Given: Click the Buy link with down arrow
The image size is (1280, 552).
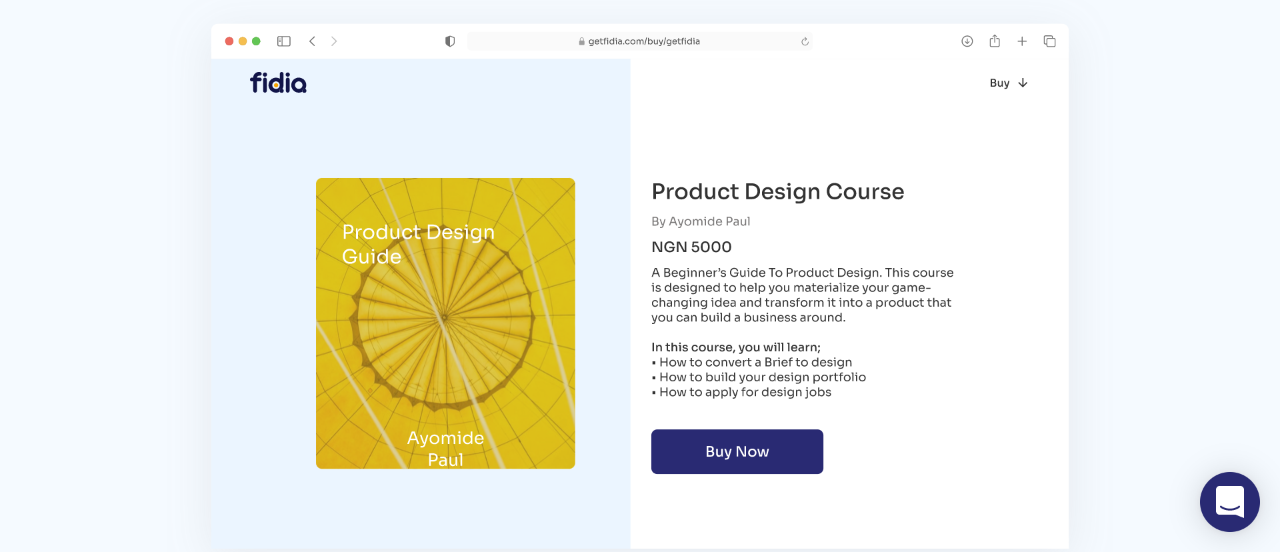Looking at the screenshot, I should (1008, 83).
